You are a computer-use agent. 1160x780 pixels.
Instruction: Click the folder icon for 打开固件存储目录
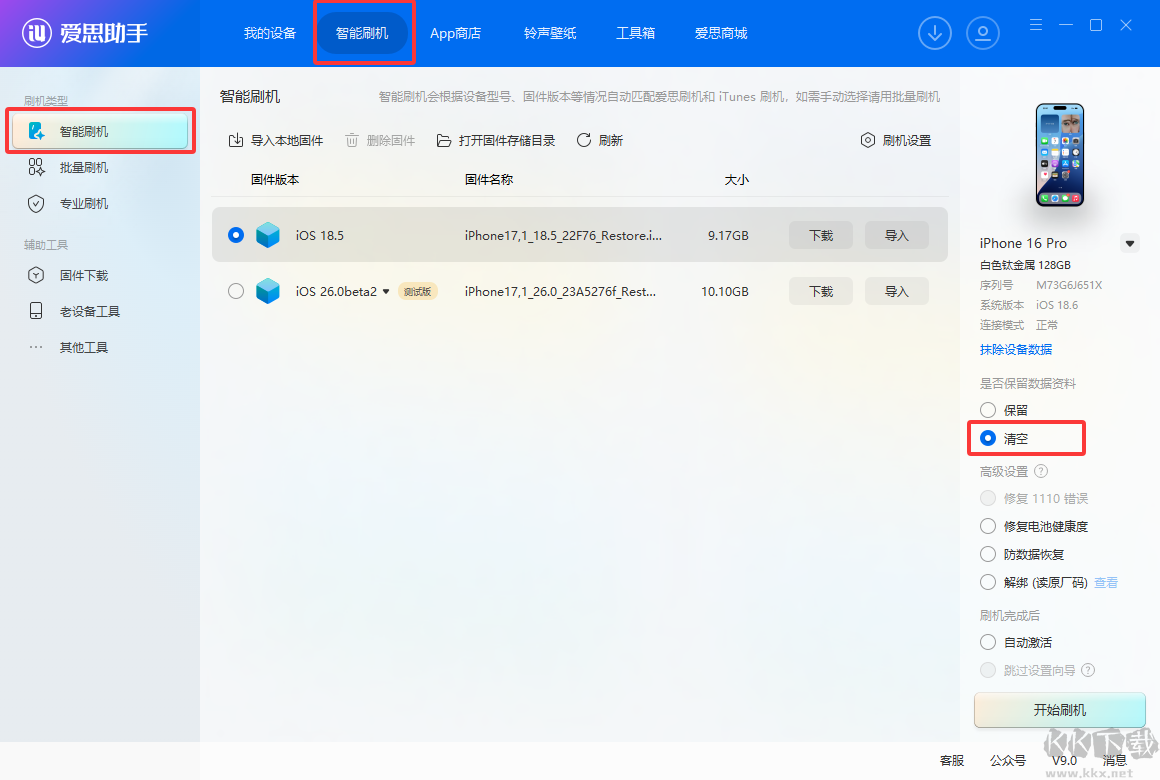click(x=444, y=140)
